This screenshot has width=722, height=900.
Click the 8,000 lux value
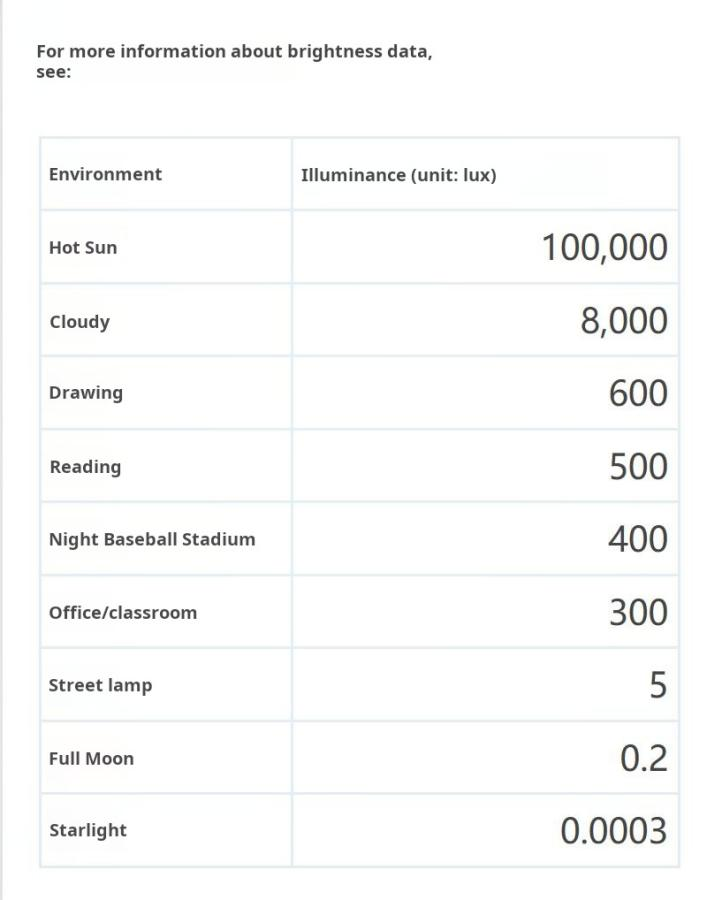623,321
